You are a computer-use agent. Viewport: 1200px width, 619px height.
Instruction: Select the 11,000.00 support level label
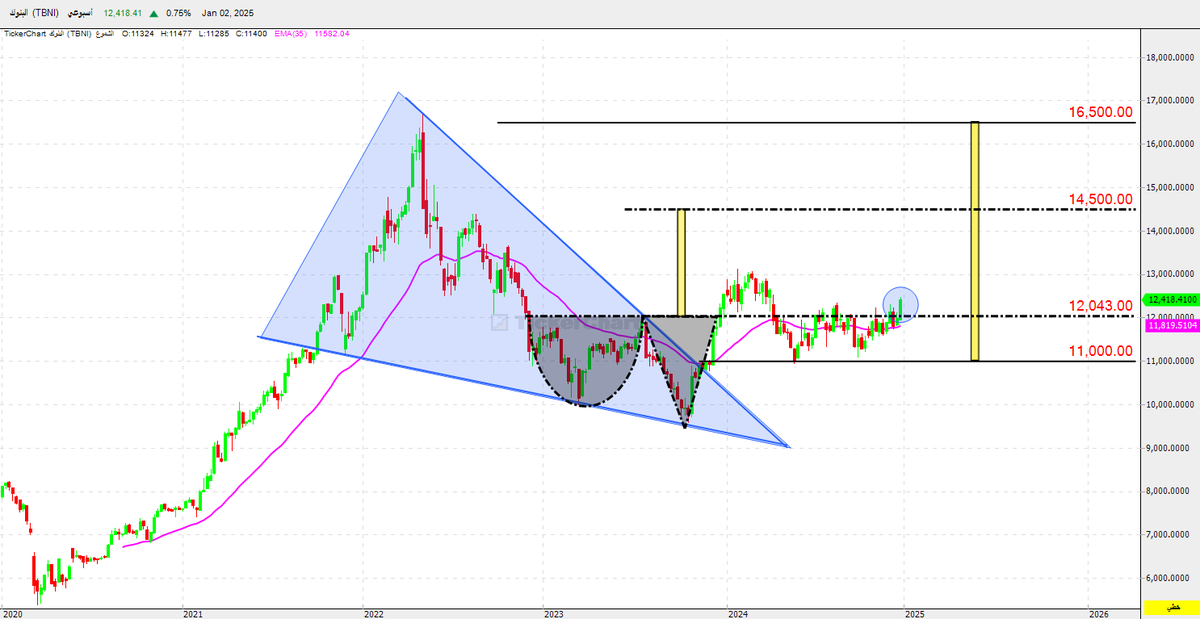click(x=1100, y=351)
